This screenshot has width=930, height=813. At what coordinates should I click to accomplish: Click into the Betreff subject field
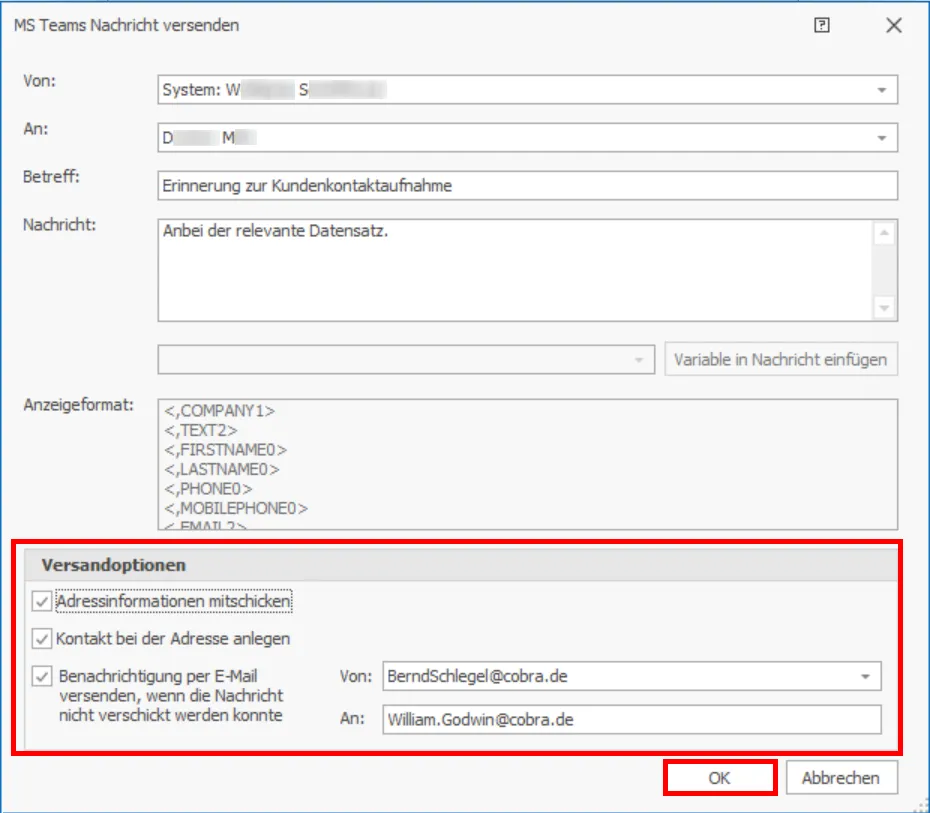tap(527, 186)
